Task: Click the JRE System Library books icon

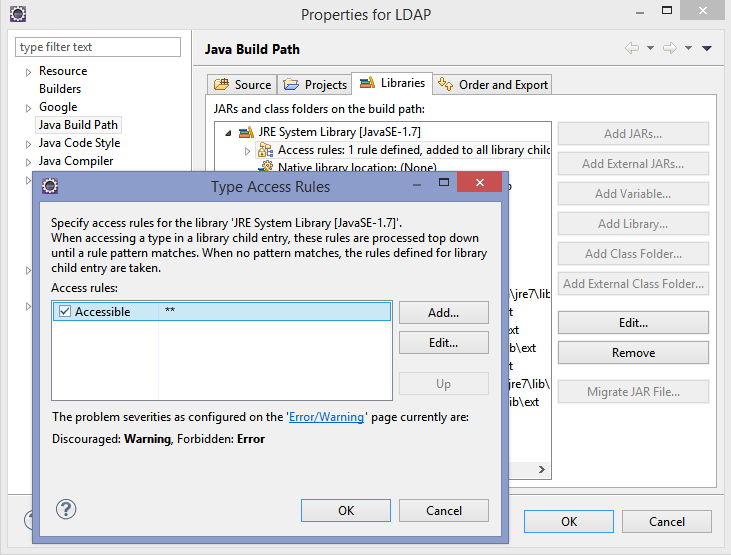Action: coord(246,132)
